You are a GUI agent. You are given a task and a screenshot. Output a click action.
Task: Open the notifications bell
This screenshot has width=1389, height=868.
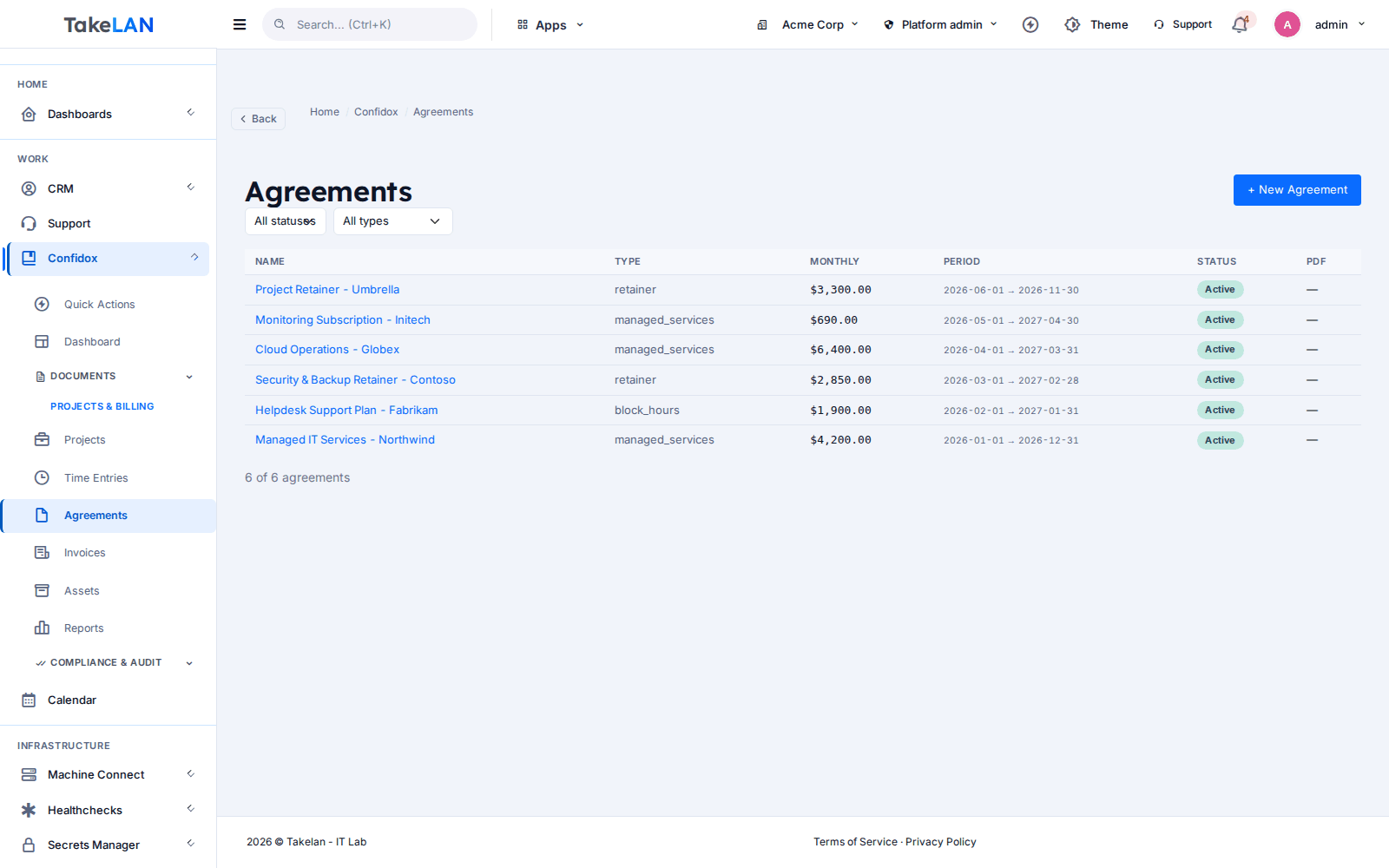pos(1240,24)
